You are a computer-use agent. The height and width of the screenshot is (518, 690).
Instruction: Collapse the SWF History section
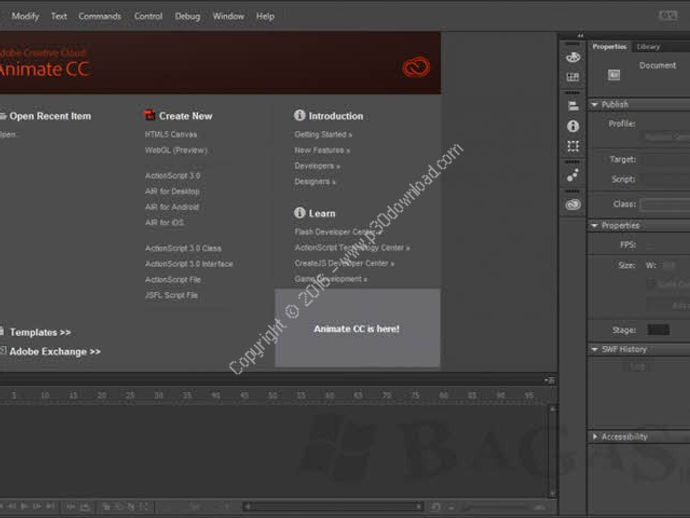pos(595,349)
